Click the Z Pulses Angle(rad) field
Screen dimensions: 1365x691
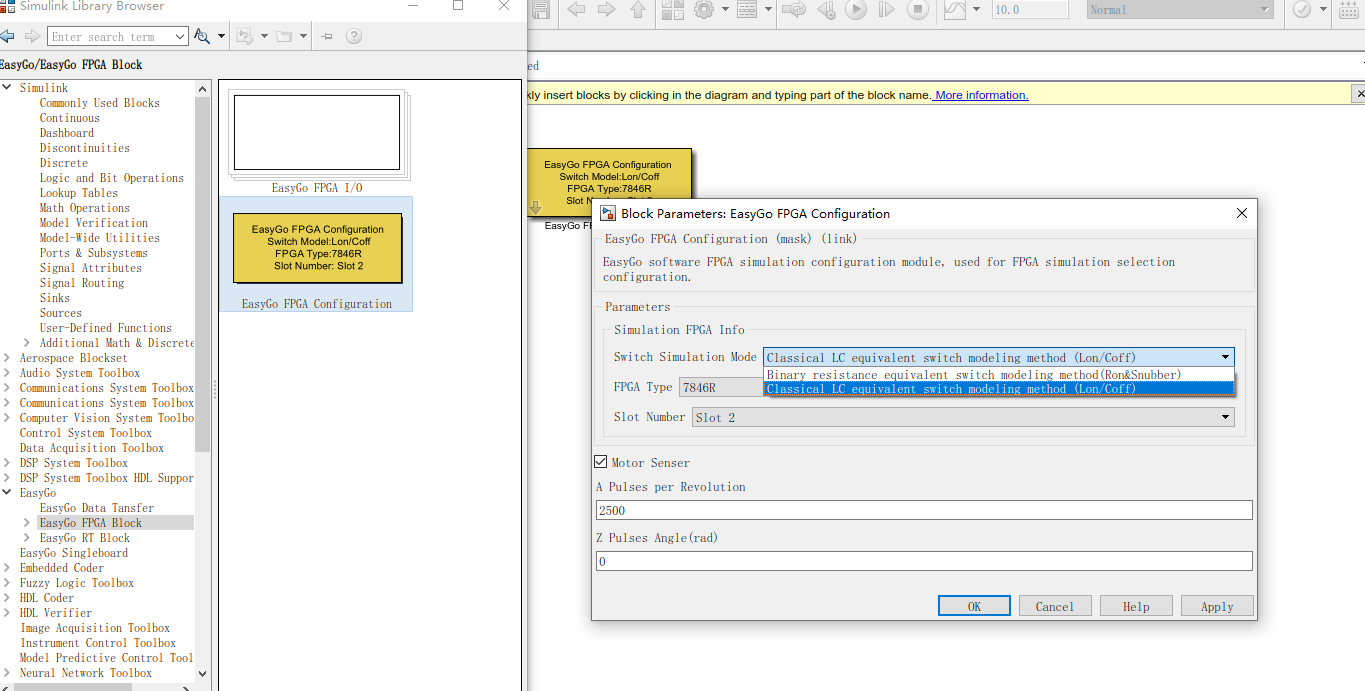(924, 561)
